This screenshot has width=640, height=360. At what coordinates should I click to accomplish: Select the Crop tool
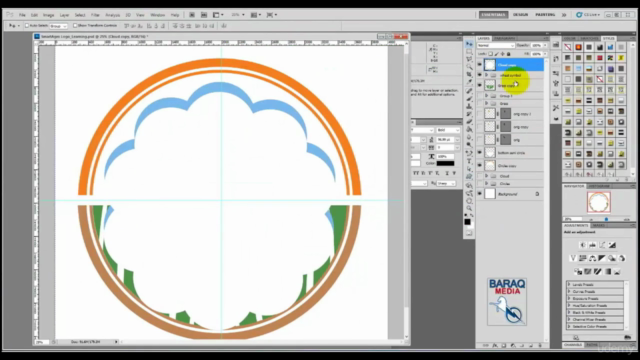(469, 75)
